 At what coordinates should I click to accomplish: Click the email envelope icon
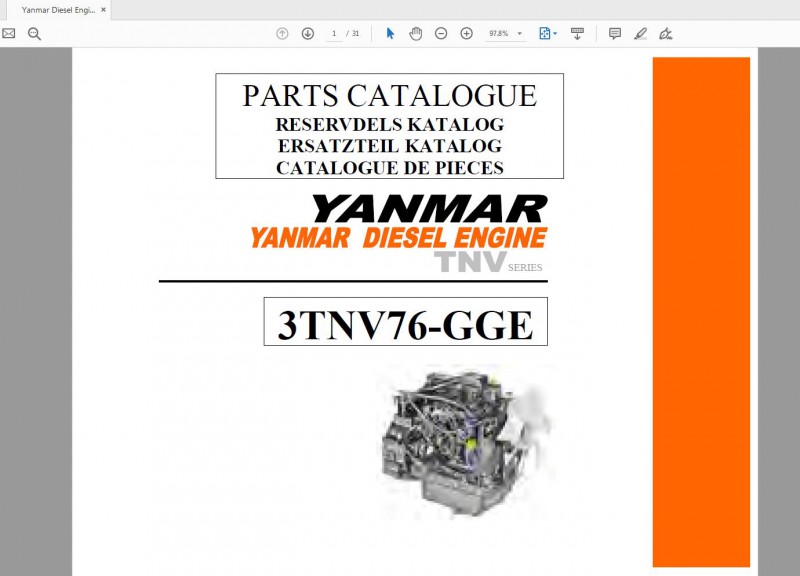tap(8, 34)
